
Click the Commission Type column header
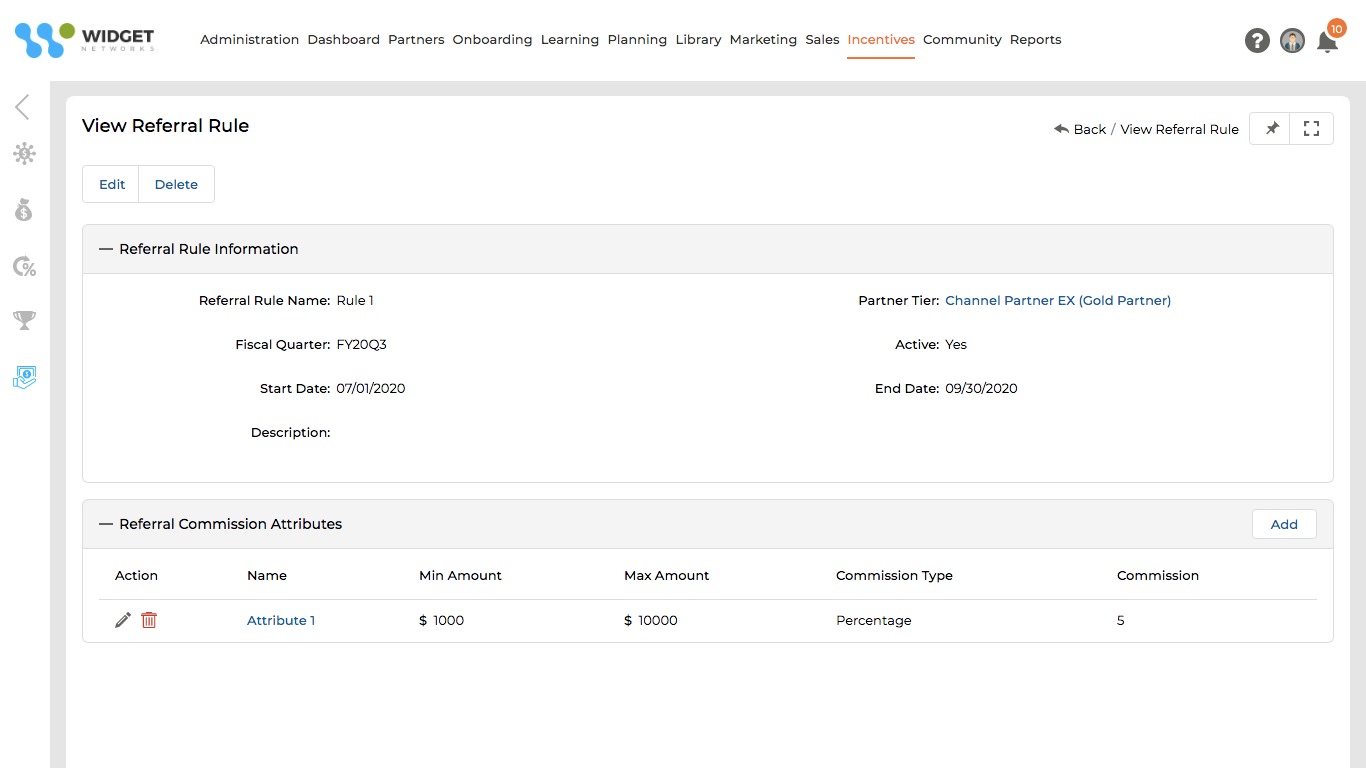coord(894,575)
